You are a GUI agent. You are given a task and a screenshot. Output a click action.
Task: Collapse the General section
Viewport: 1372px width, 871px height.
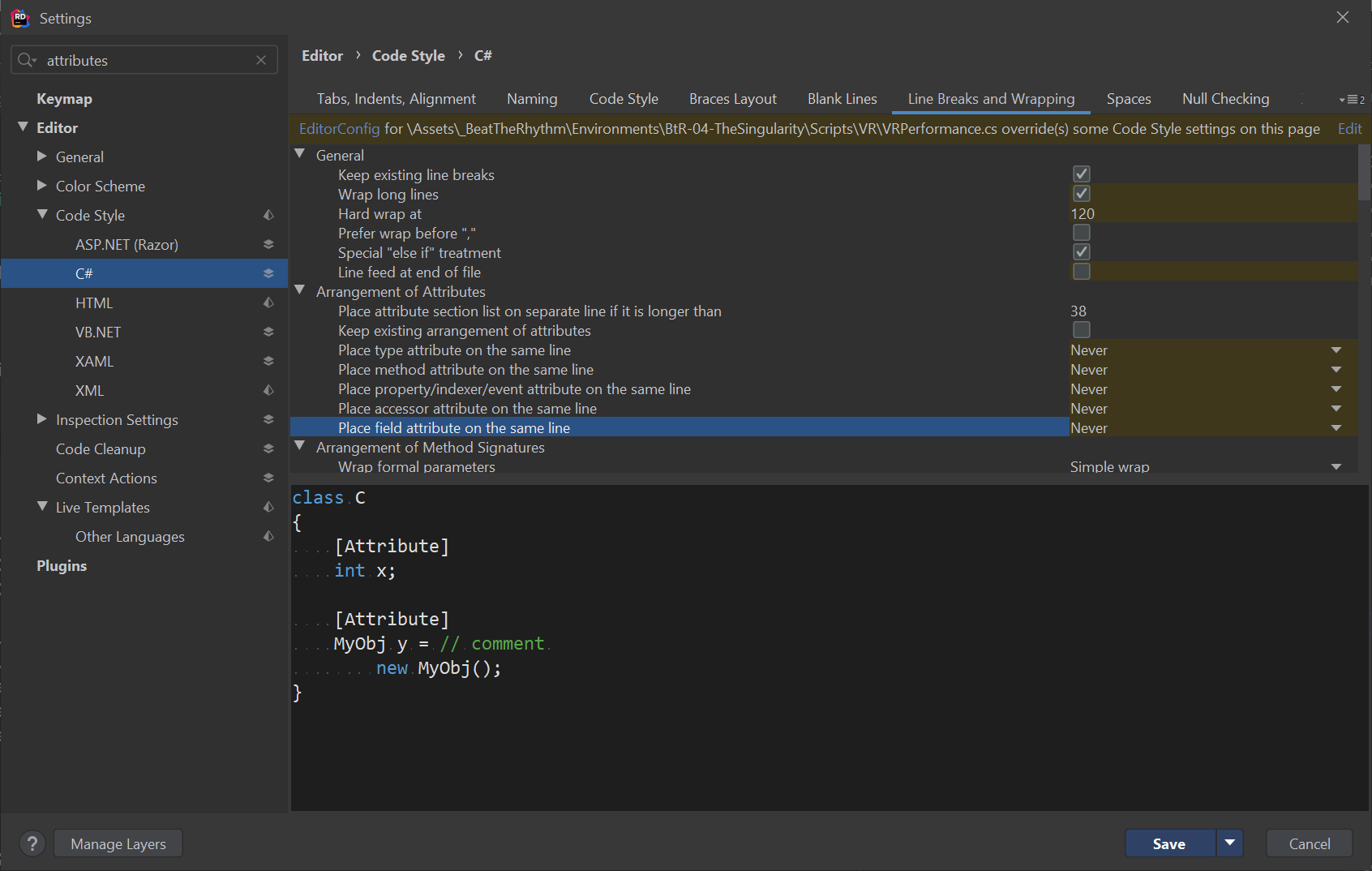[x=300, y=152]
